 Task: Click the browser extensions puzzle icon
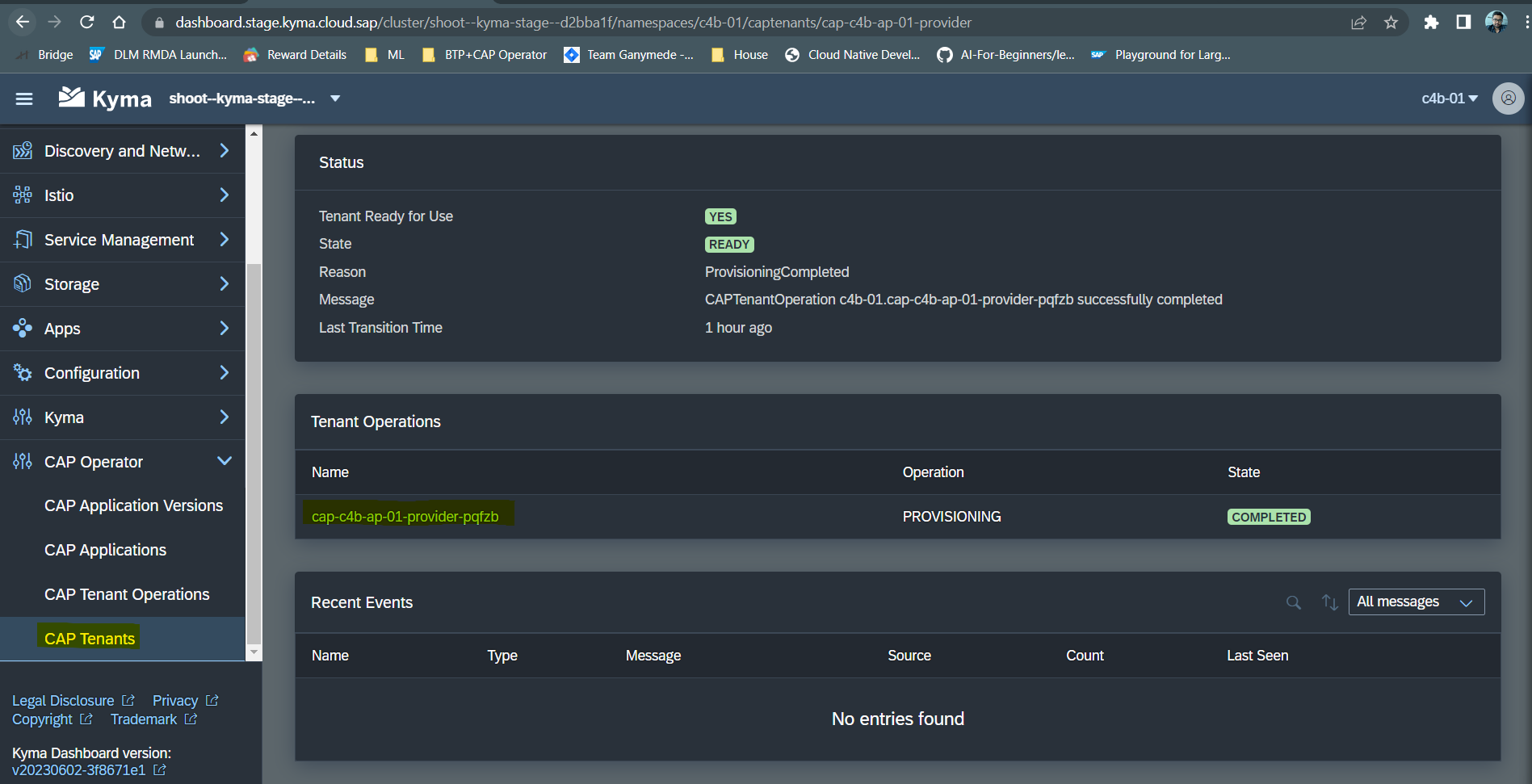(1431, 22)
